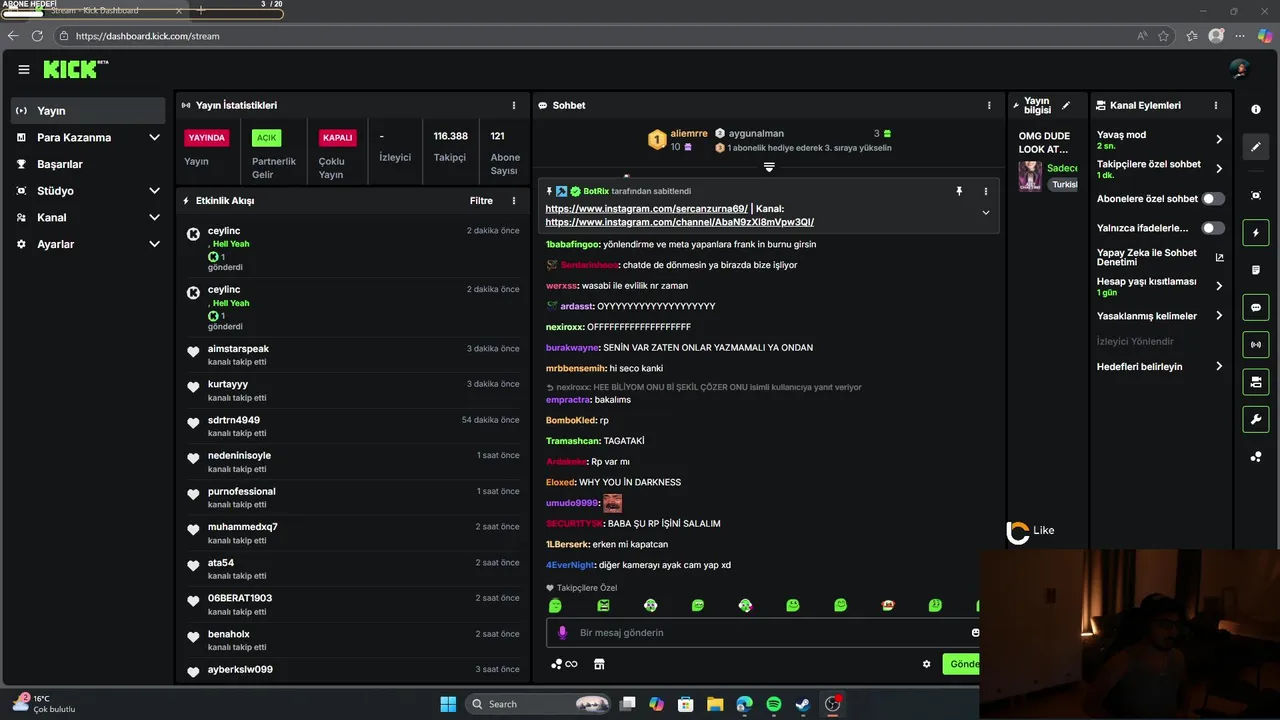Viewport: 1280px width, 720px height.
Task: Expand Yavaş mod settings arrow
Action: pyautogui.click(x=1219, y=139)
